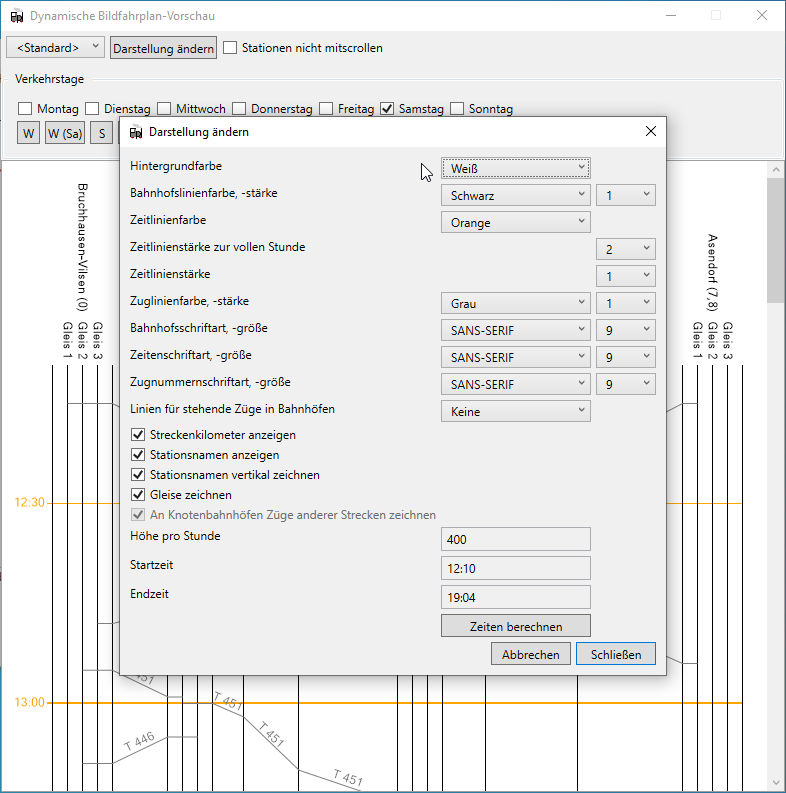This screenshot has width=786, height=793.
Task: Enable the Mittwoch checkbox
Action: pos(164,109)
